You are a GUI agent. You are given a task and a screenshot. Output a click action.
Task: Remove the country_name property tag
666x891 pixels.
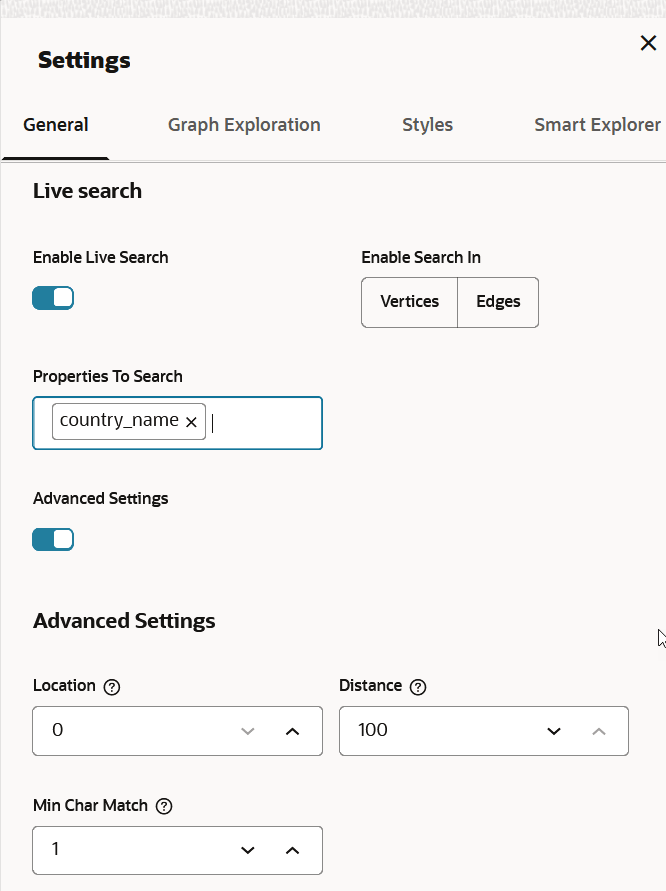point(191,422)
